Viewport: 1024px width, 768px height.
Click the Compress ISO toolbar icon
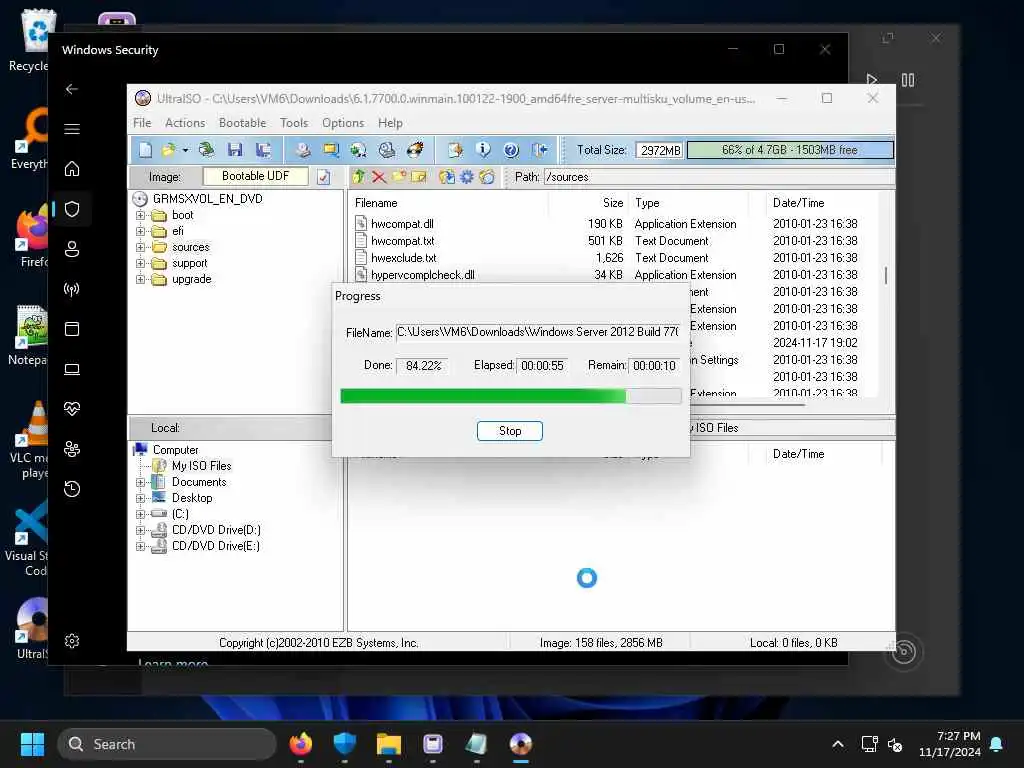click(x=359, y=150)
